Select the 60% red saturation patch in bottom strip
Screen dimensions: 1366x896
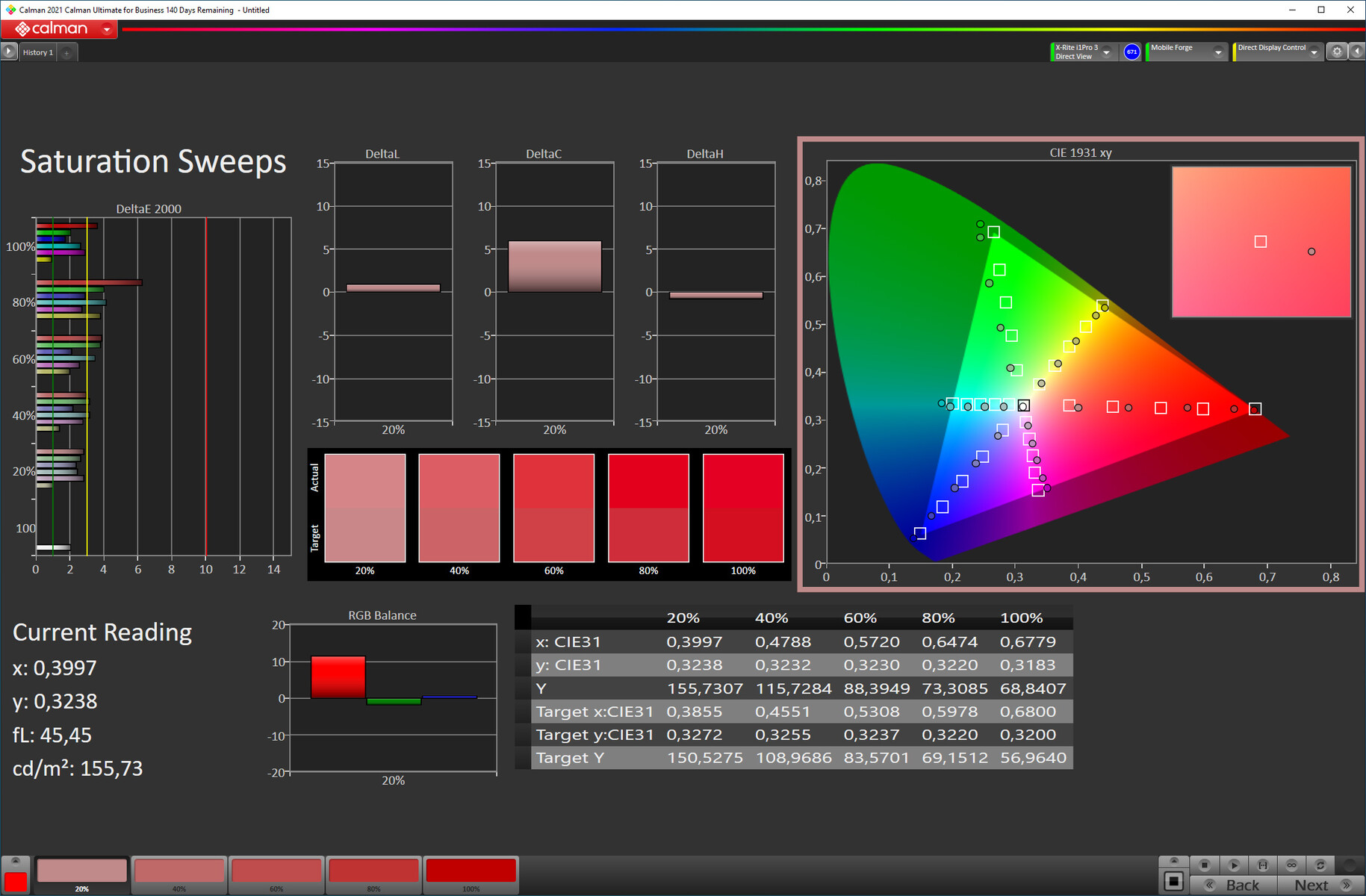(x=276, y=874)
